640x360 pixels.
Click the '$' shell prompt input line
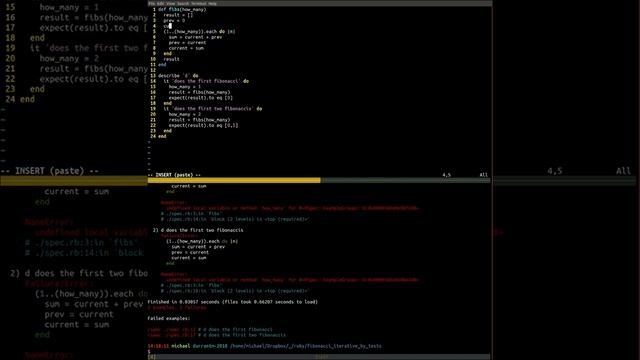(149, 351)
